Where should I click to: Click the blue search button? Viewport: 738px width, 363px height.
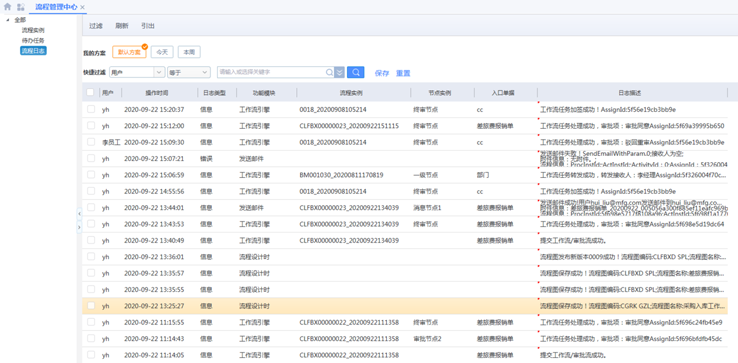tap(355, 72)
